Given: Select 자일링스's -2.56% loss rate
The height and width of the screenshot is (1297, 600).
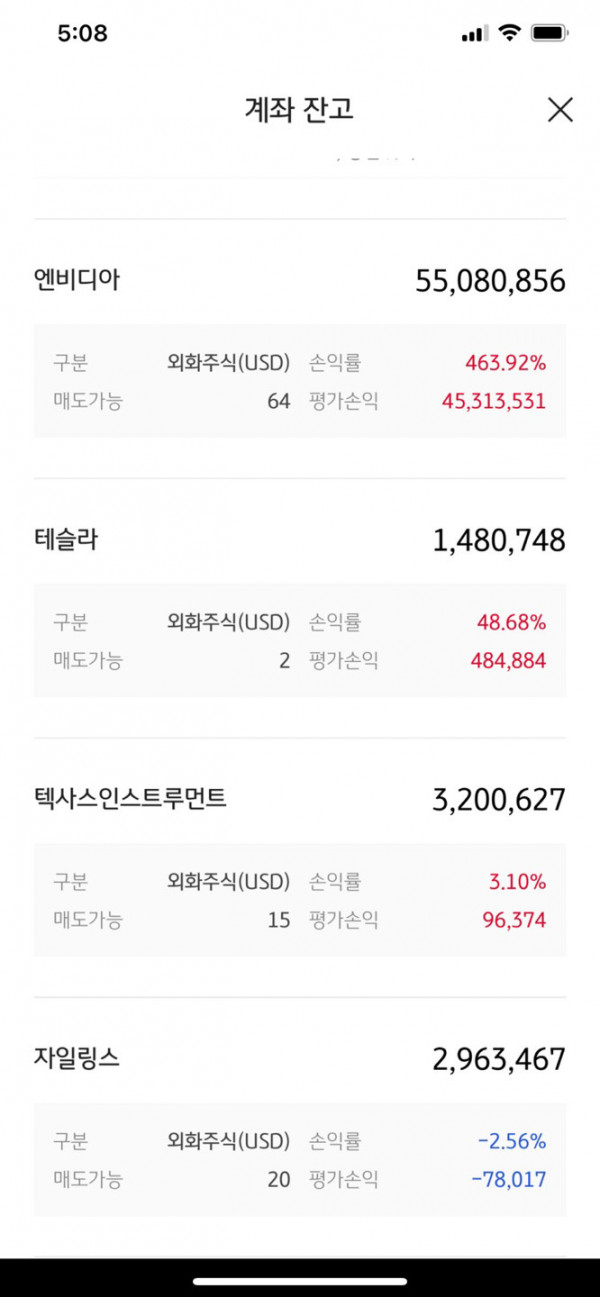Looking at the screenshot, I should tap(511, 1141).
